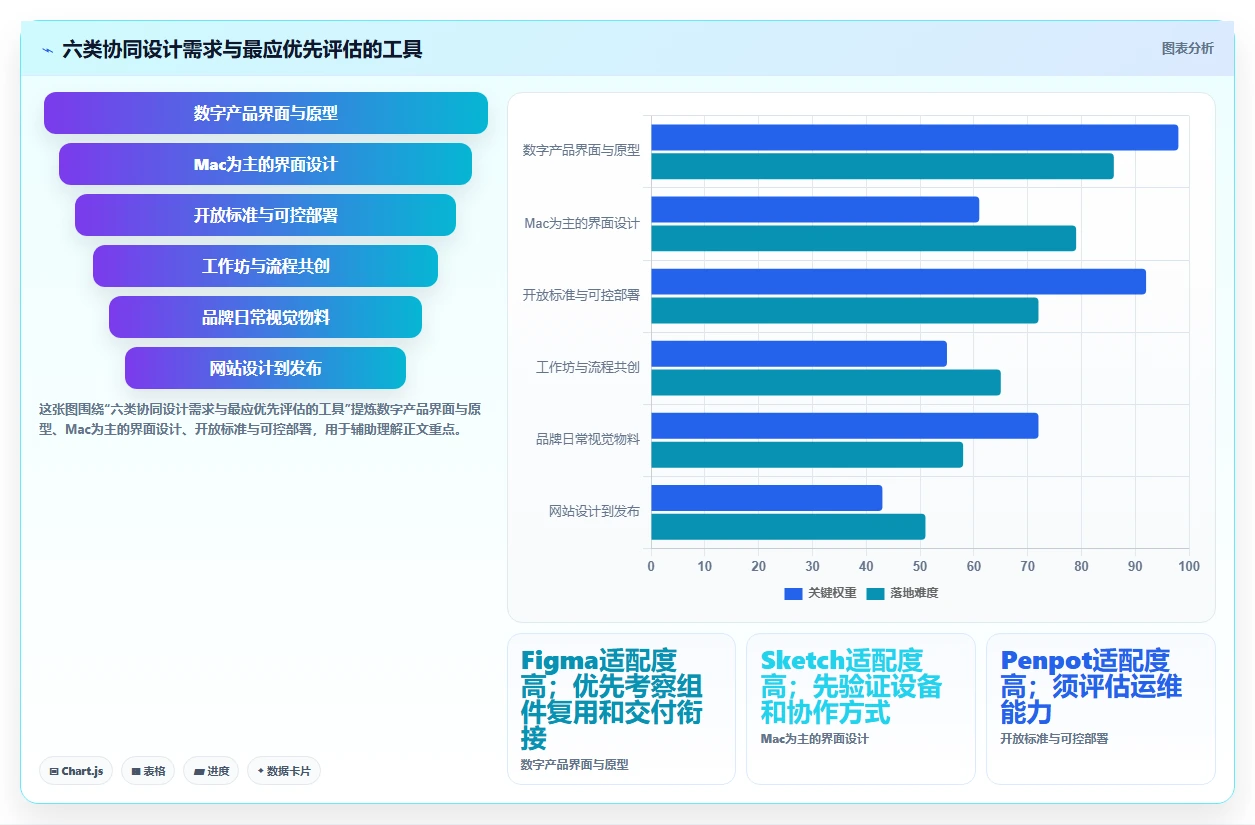The height and width of the screenshot is (825, 1255).
Task: Click the x-axis tick value 50
Action: click(920, 567)
